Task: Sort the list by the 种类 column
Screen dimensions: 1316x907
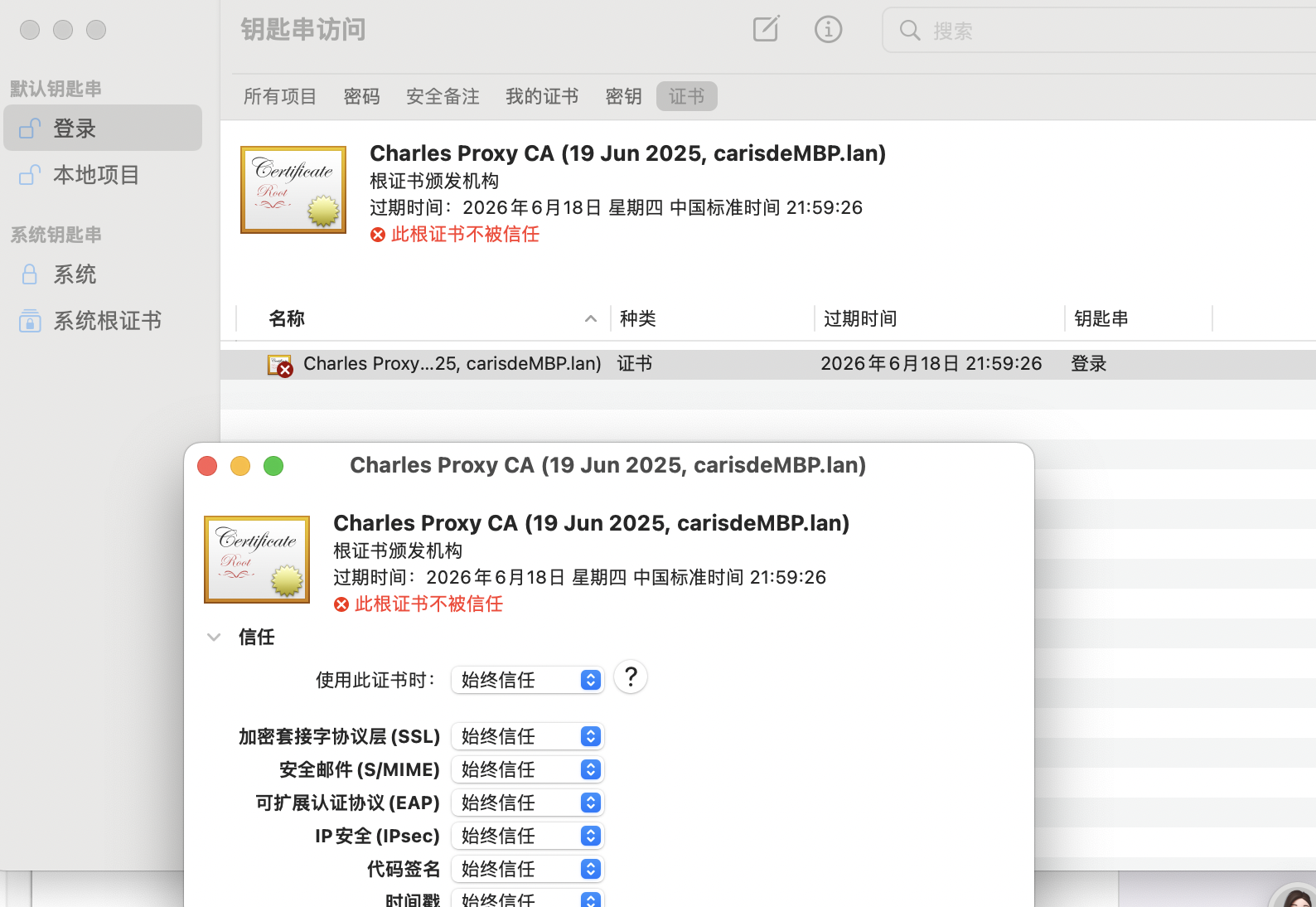Action: pos(638,318)
